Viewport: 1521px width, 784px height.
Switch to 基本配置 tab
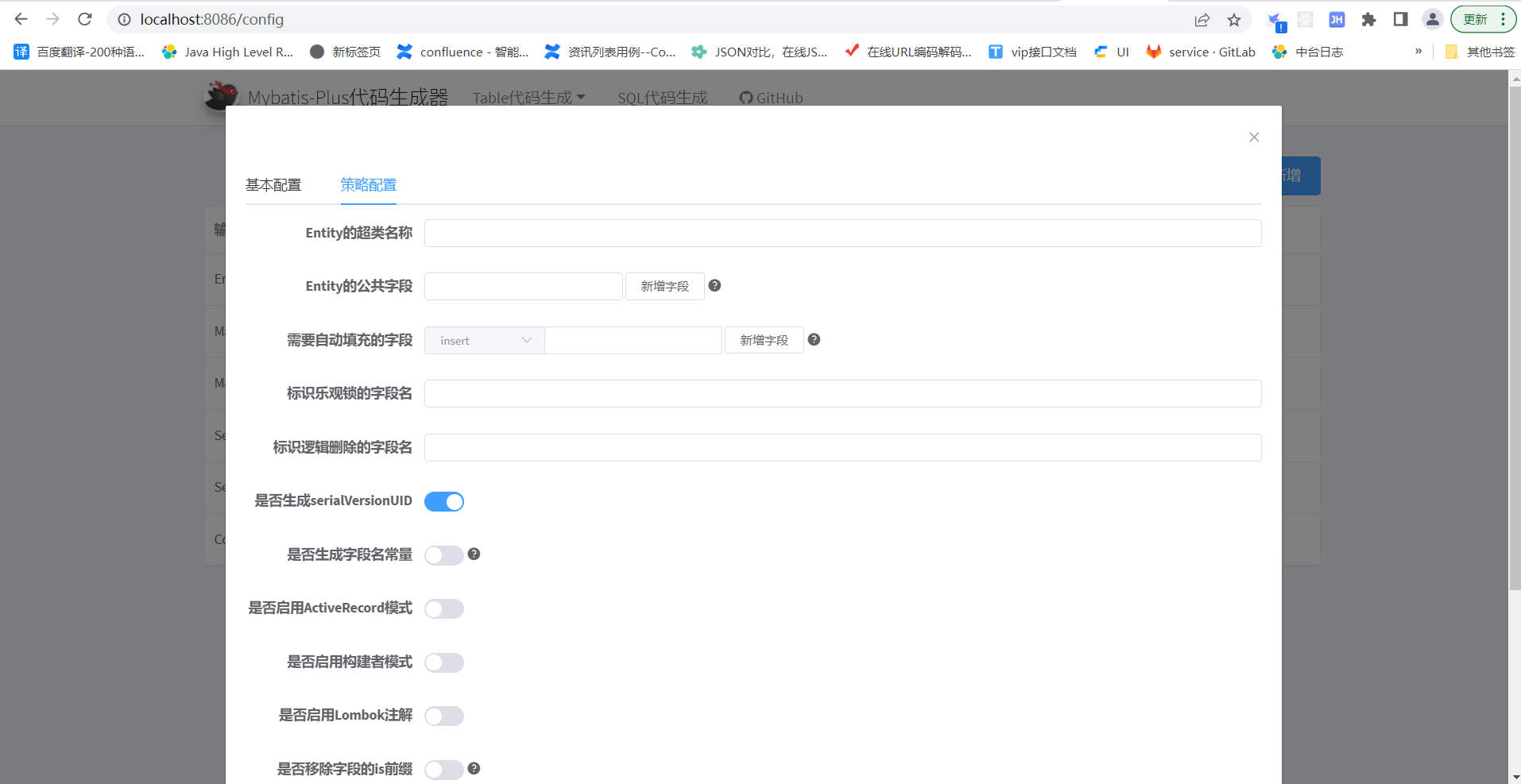coord(273,185)
